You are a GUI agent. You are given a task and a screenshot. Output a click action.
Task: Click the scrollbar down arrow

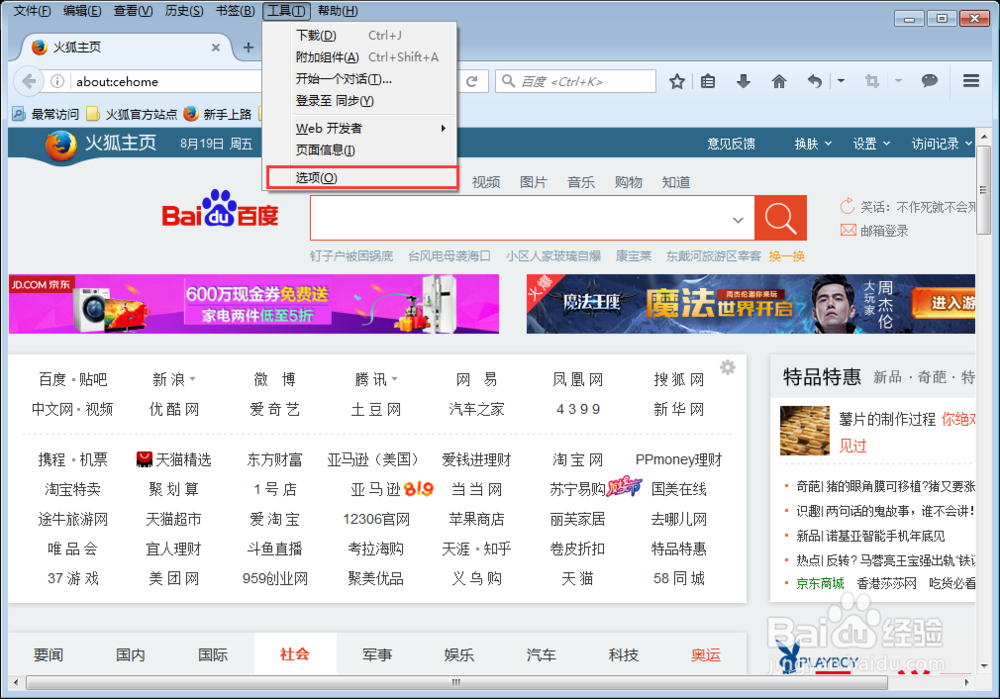[x=984, y=665]
